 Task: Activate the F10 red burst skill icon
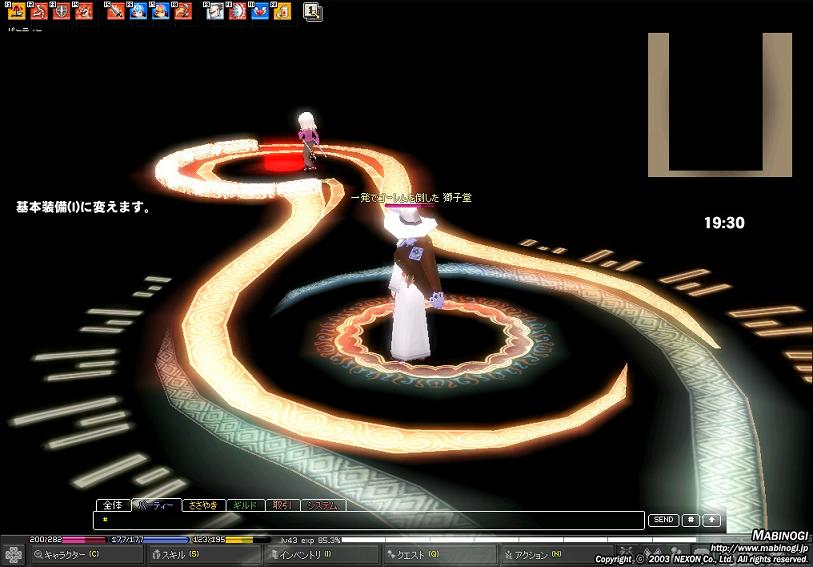(x=237, y=11)
